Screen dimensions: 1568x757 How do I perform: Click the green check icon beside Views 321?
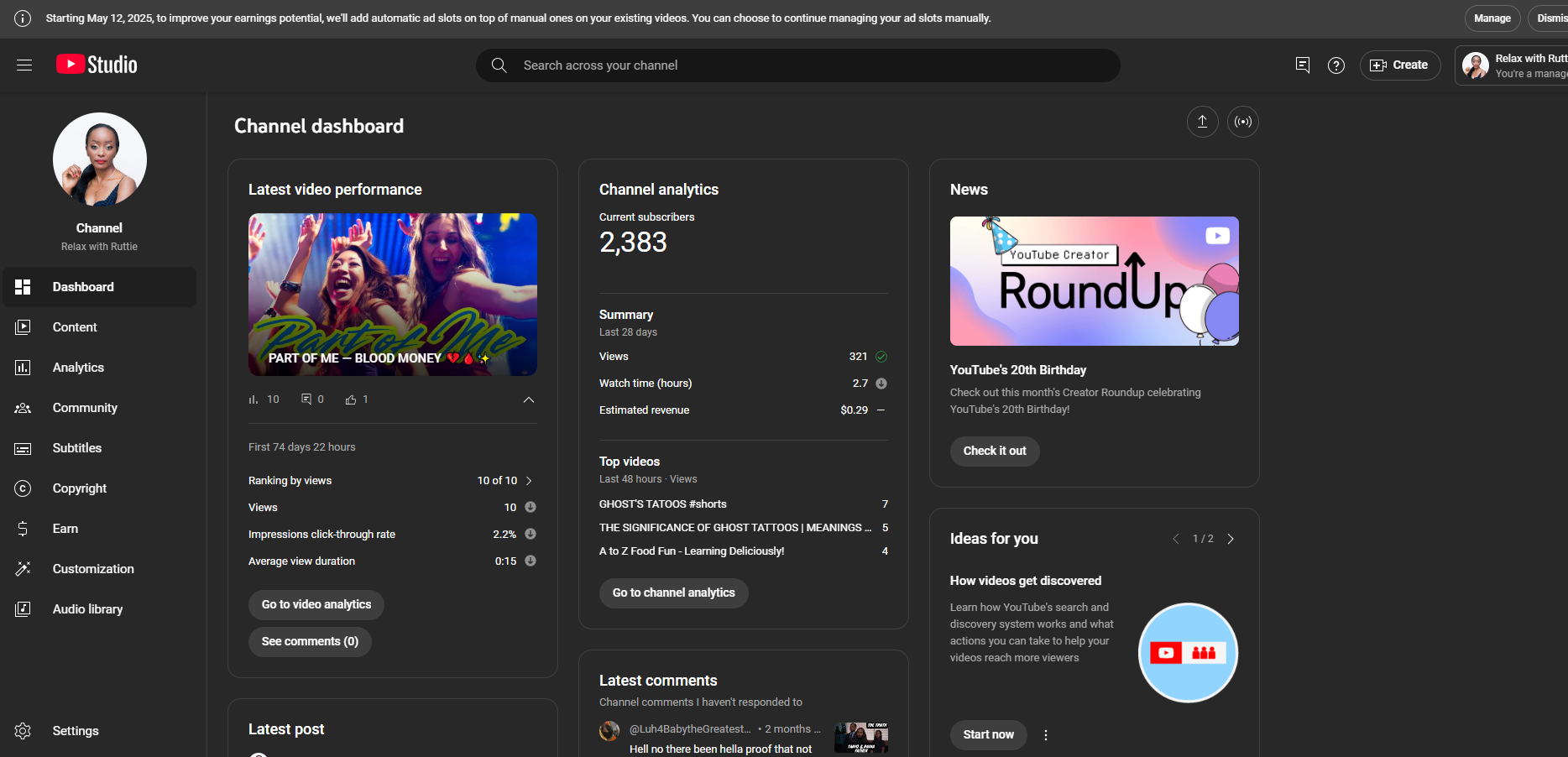coord(881,357)
